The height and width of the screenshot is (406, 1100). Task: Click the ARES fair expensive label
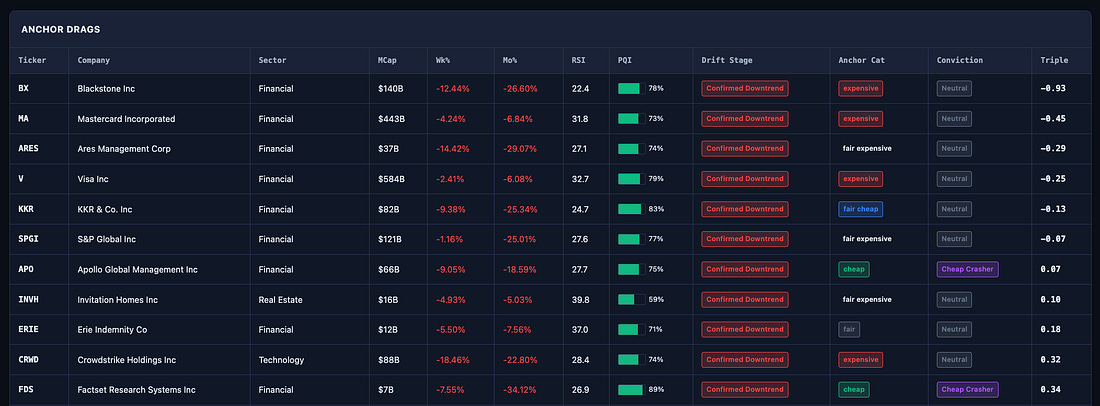point(867,149)
